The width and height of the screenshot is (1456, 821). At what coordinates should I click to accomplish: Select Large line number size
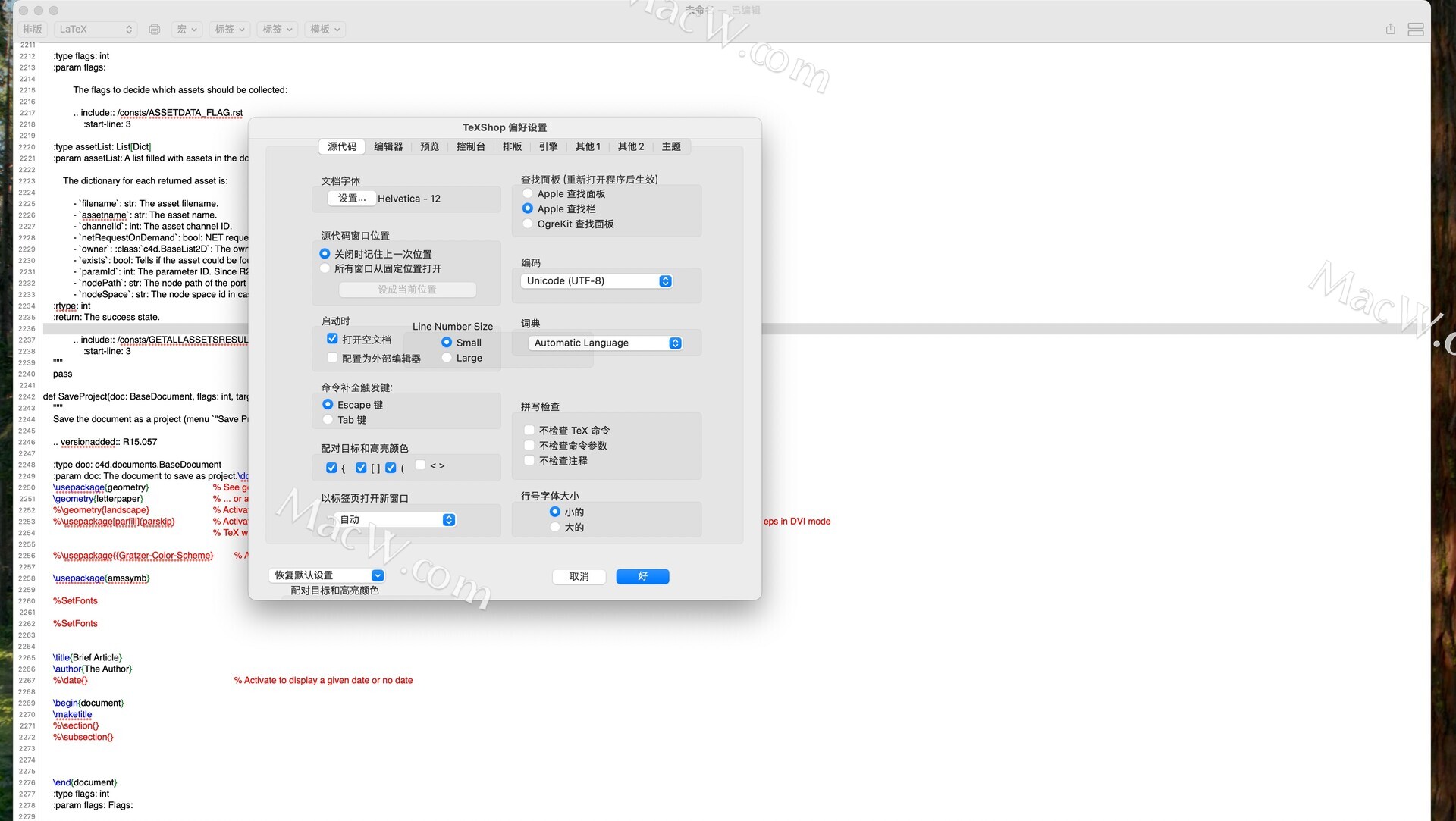(x=447, y=358)
